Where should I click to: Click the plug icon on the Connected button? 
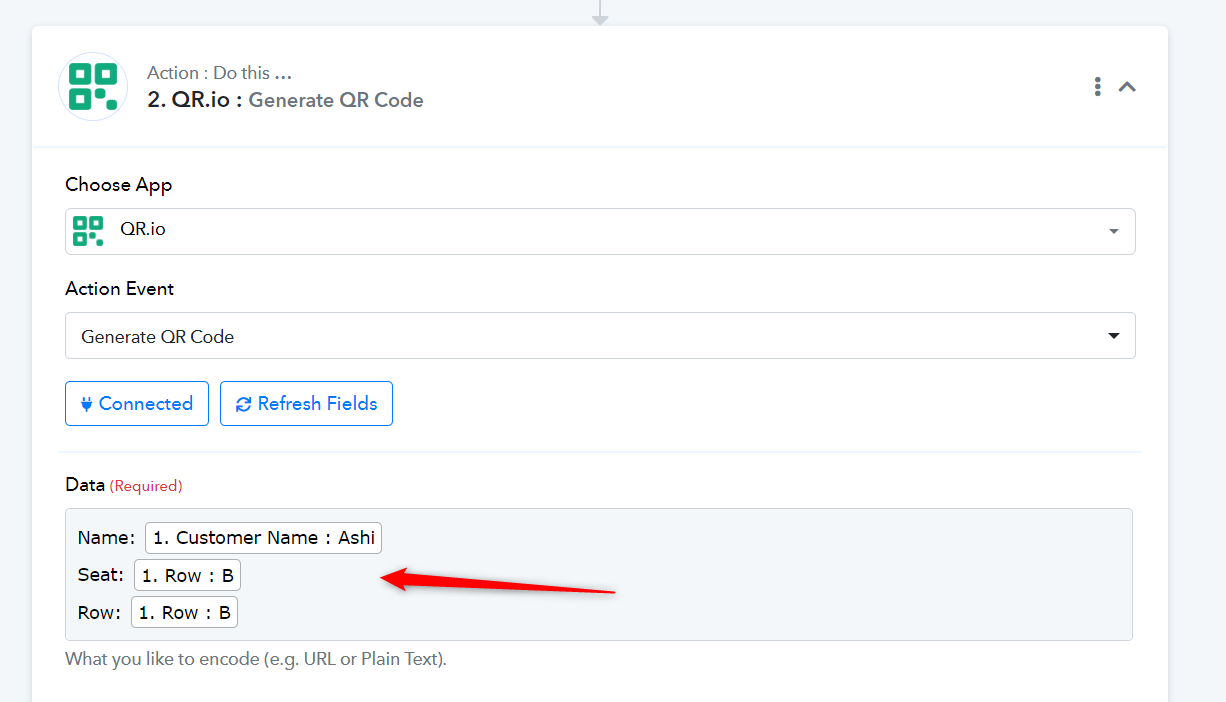tap(86, 404)
